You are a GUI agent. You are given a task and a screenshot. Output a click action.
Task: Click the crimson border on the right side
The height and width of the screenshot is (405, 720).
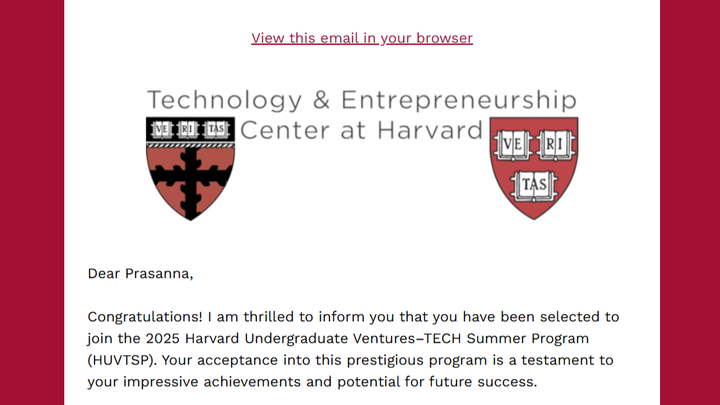[690, 202]
